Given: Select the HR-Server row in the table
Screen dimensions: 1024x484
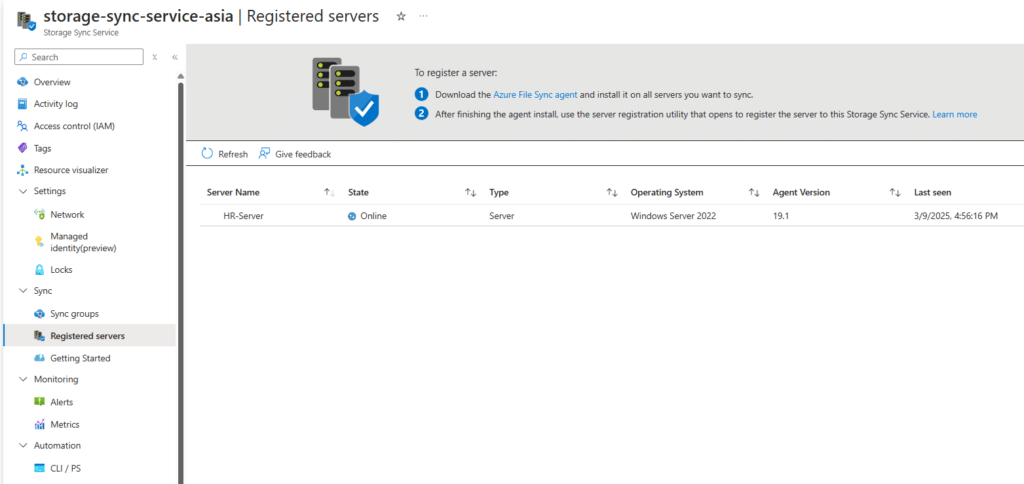Looking at the screenshot, I should 243,216.
